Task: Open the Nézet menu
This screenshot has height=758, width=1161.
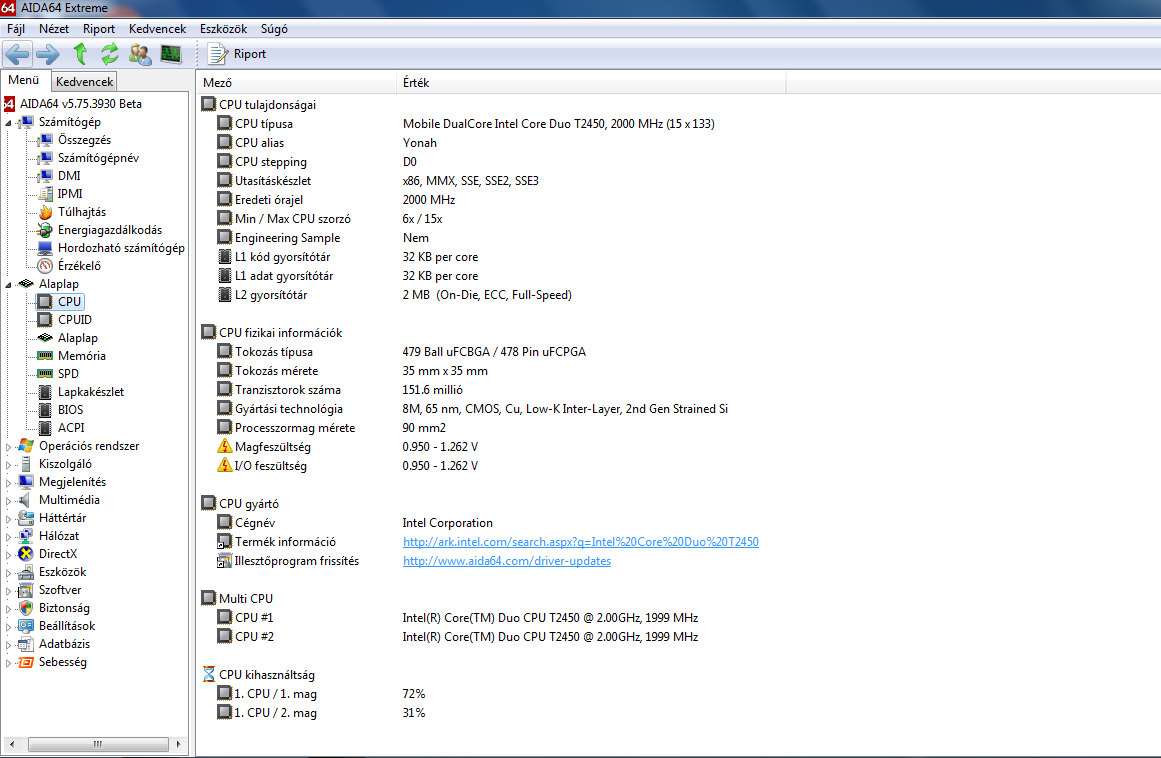Action: (54, 29)
